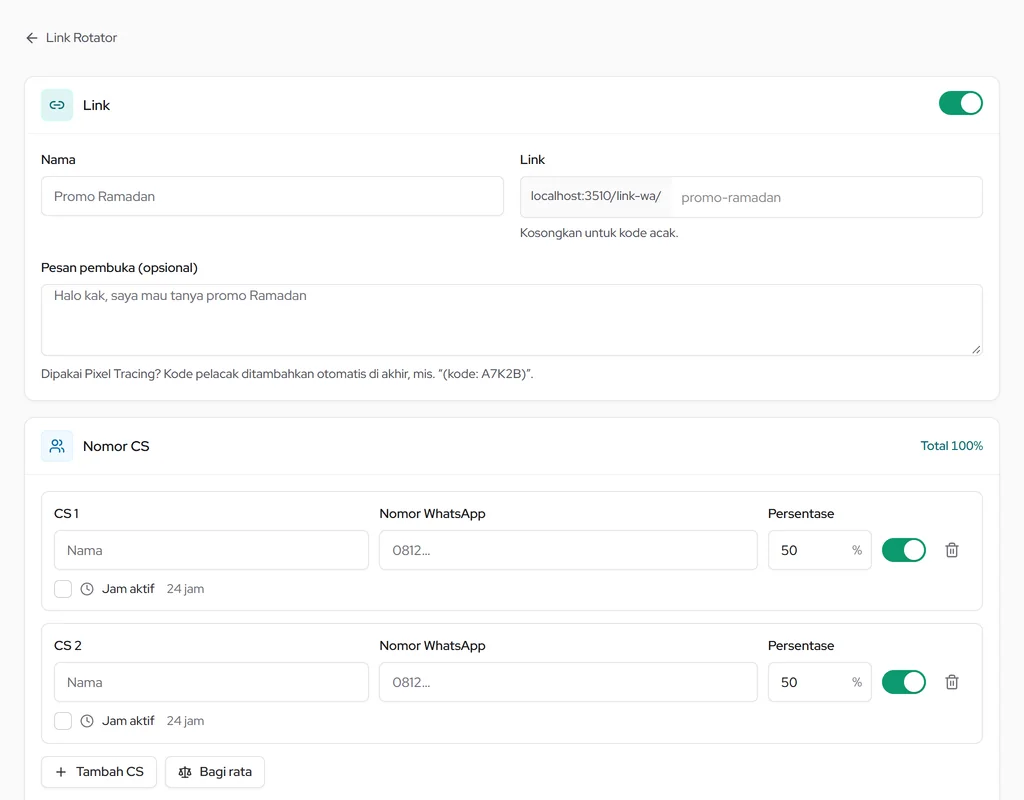The height and width of the screenshot is (800, 1024).
Task: Split percentages evenly with Bagi rata
Action: point(215,772)
